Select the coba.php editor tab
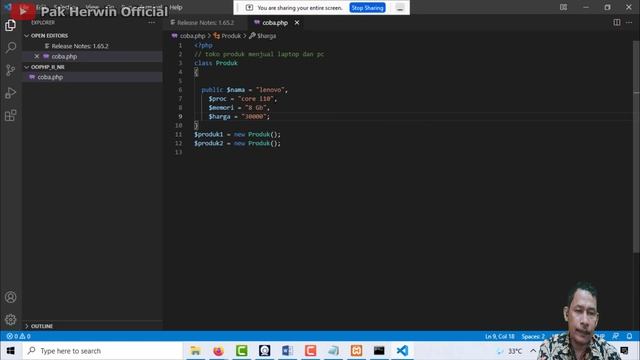 275,23
